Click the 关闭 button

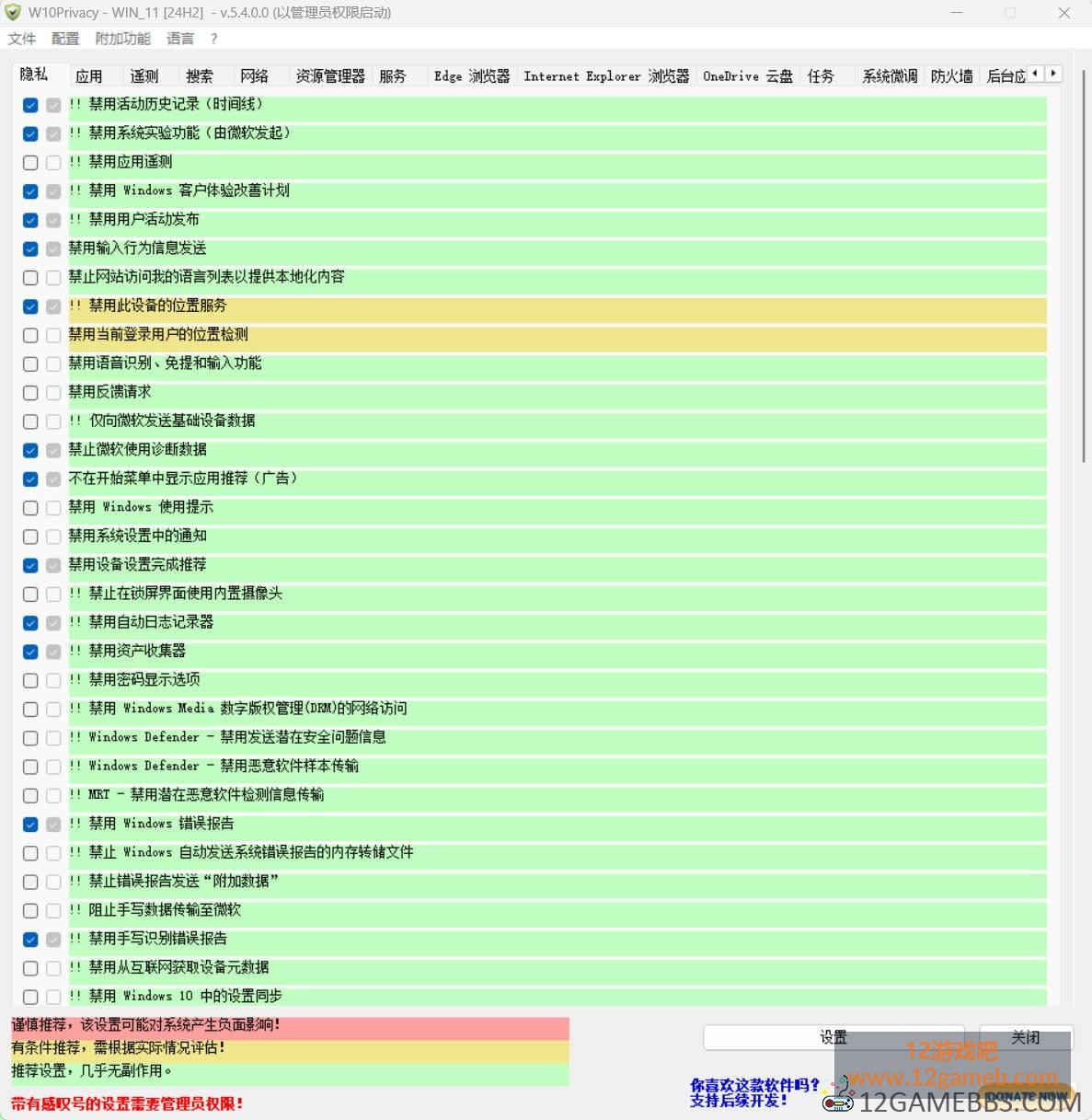point(1026,1037)
